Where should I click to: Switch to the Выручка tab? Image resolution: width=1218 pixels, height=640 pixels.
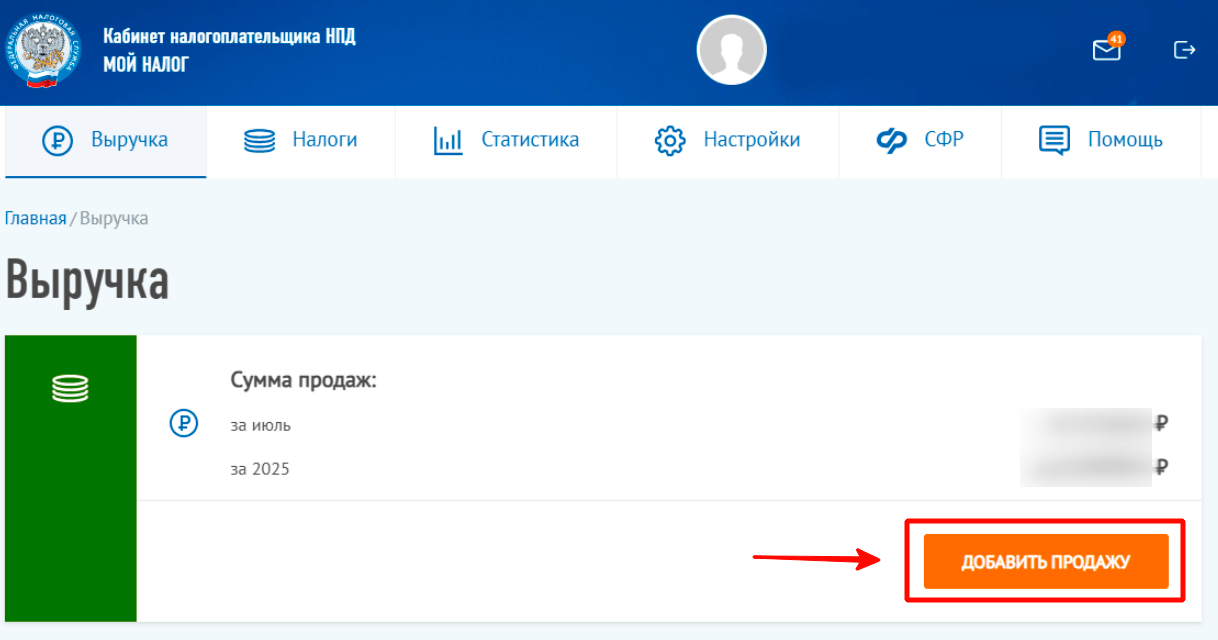pos(105,141)
